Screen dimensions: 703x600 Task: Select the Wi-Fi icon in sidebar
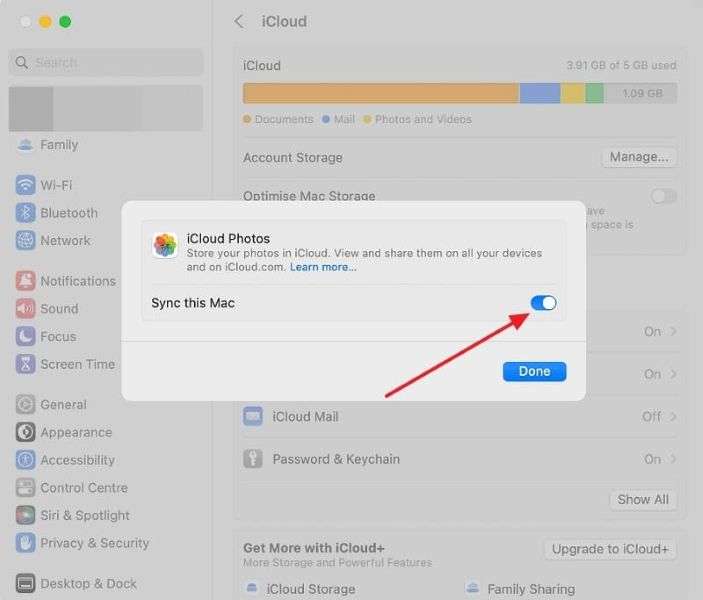pos(26,185)
